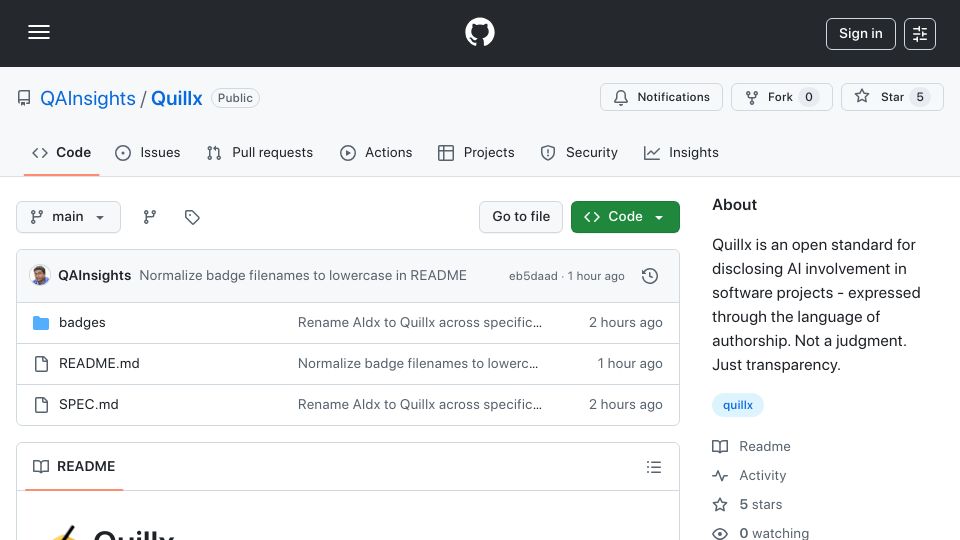Expand the main branch dropdown

[68, 217]
